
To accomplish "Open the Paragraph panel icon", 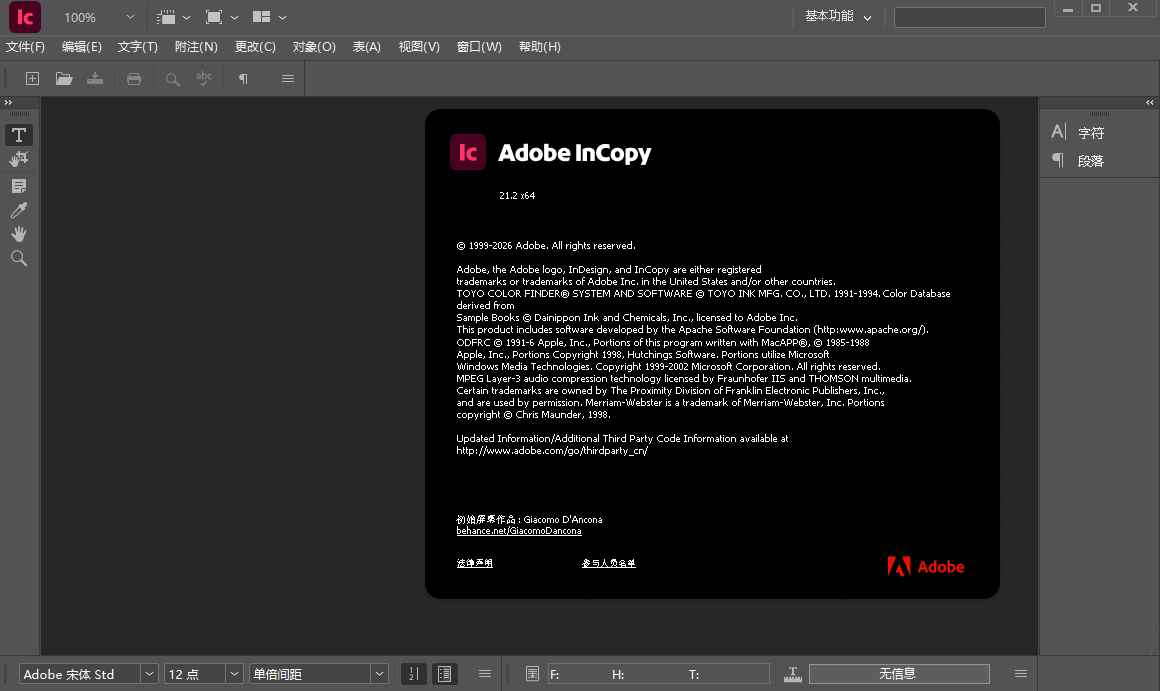I will (x=1059, y=161).
